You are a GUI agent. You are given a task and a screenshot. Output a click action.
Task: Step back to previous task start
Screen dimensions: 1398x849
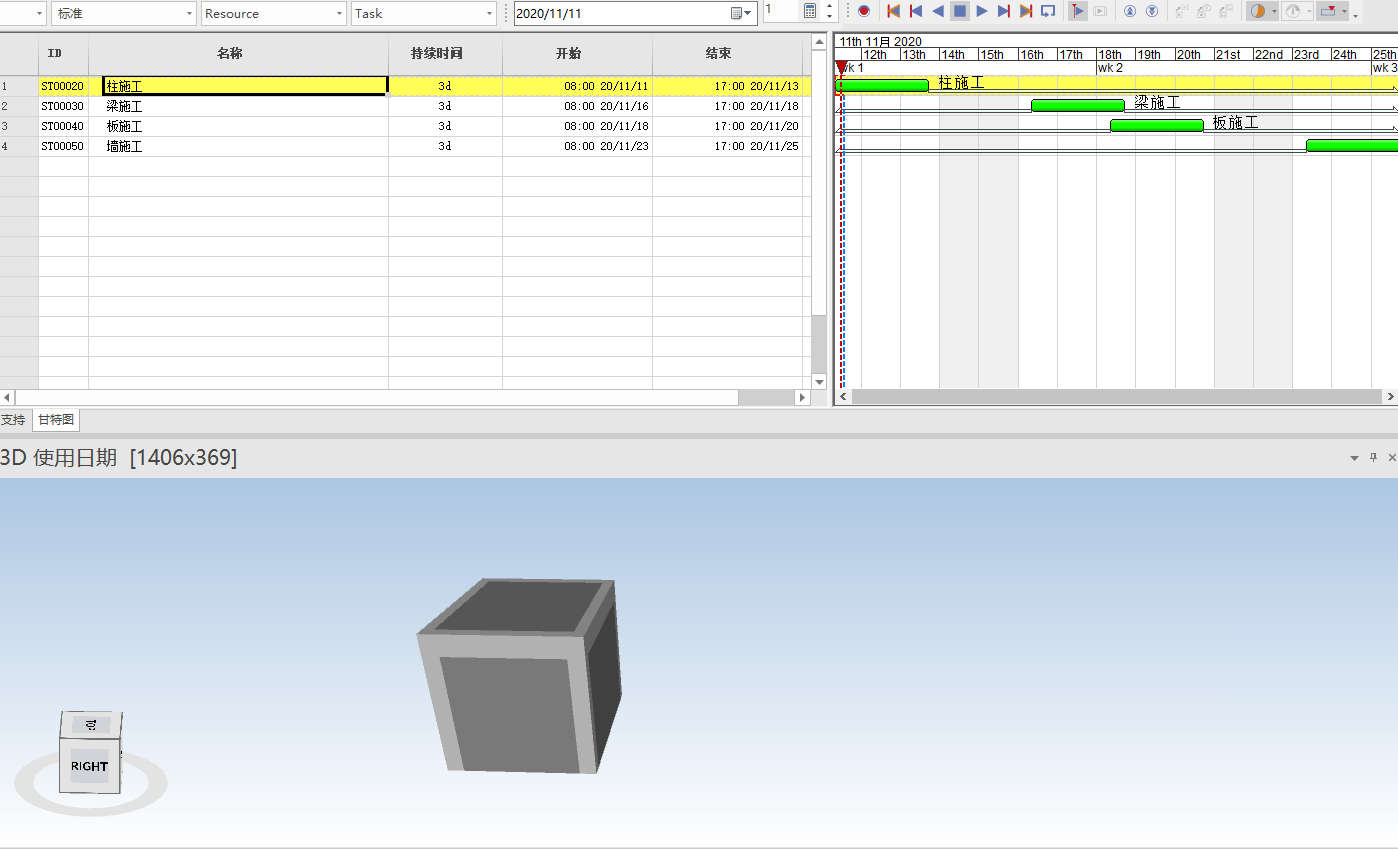tap(916, 11)
